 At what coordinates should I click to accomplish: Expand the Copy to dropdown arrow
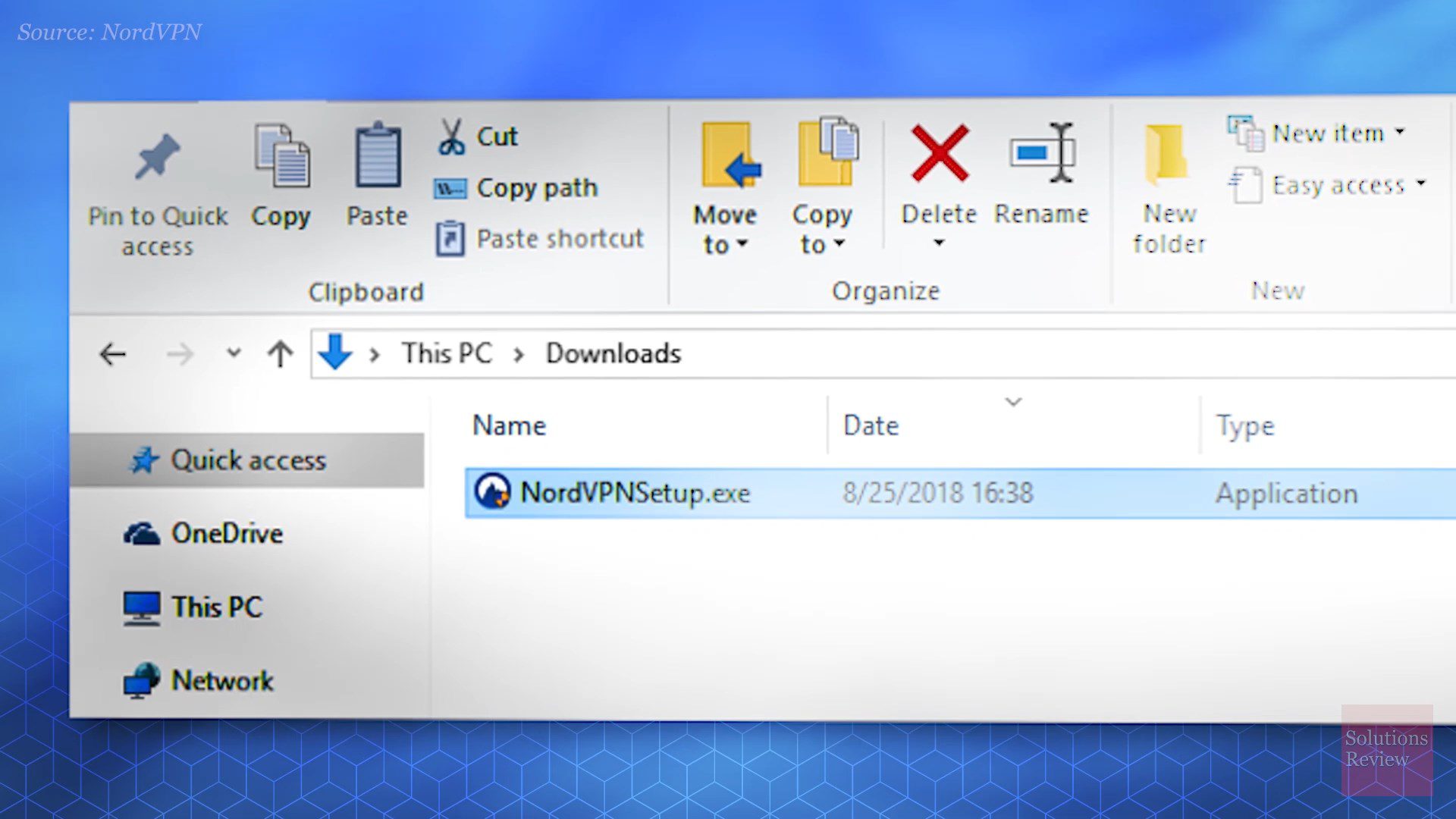(839, 243)
